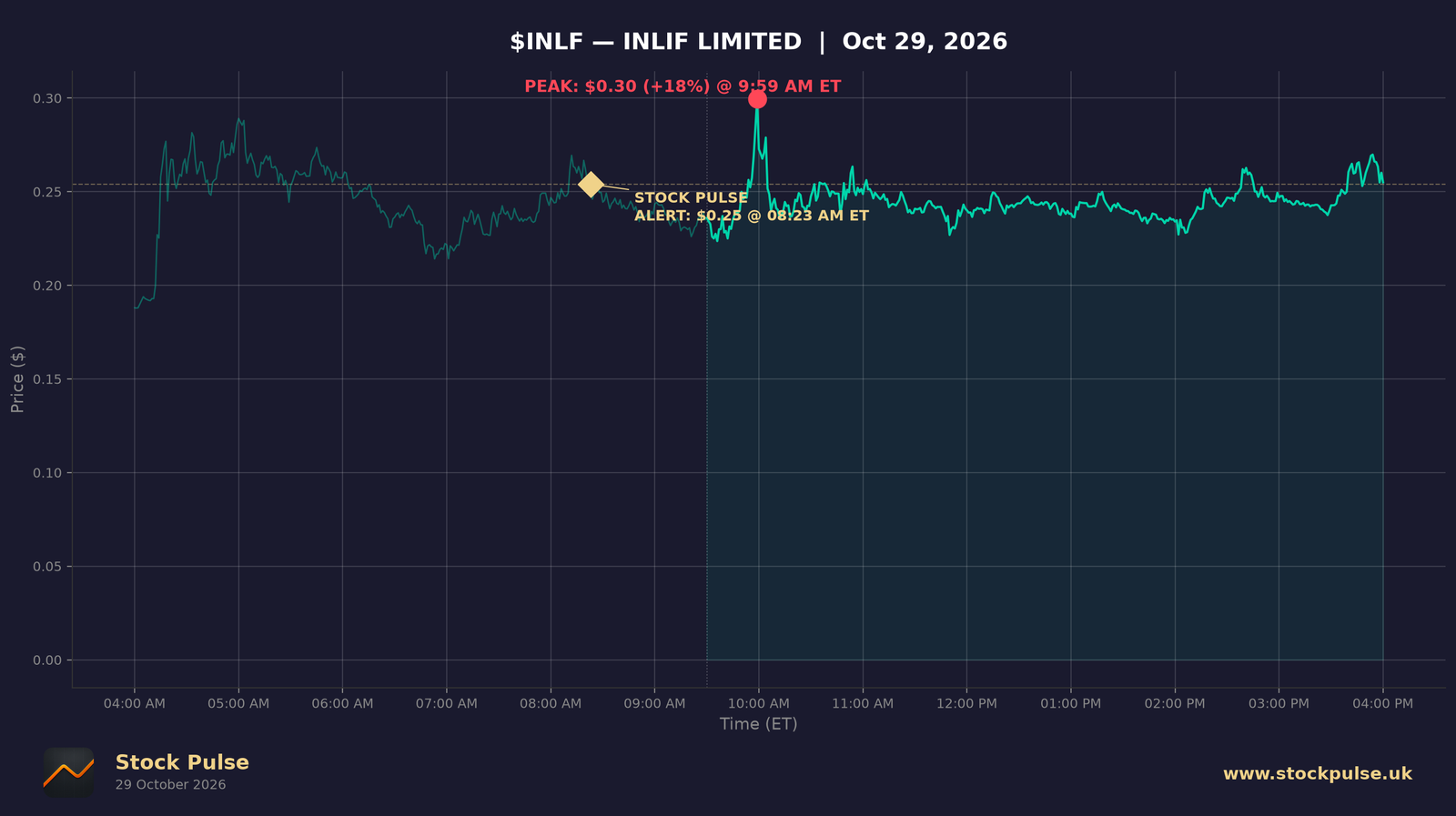Screen dimensions: 1456x816
Task: Click the 05:00 AM time tick label
Action: point(238,703)
